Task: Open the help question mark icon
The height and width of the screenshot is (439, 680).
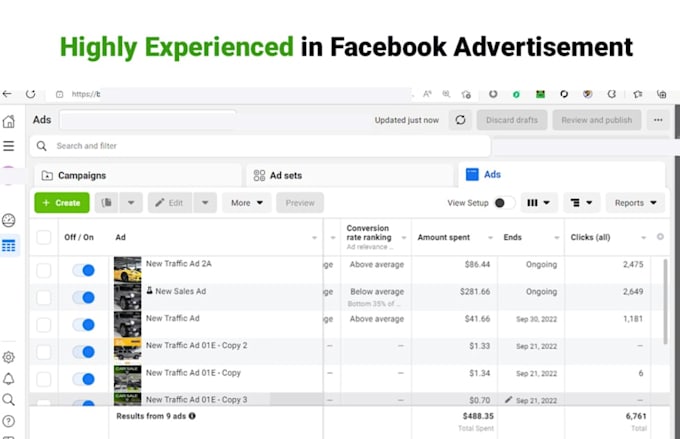Action: click(9, 421)
